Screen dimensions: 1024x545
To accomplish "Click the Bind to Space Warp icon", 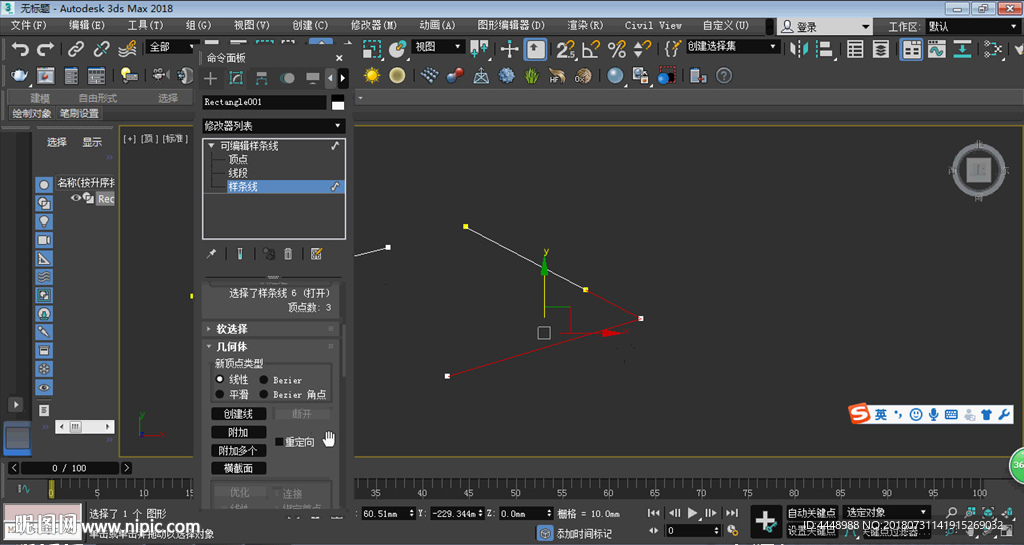I will point(127,49).
